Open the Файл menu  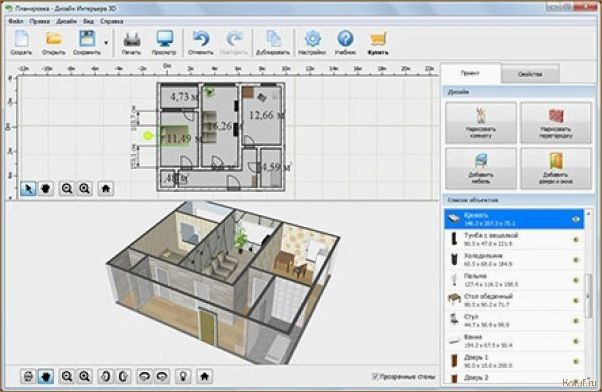point(16,21)
